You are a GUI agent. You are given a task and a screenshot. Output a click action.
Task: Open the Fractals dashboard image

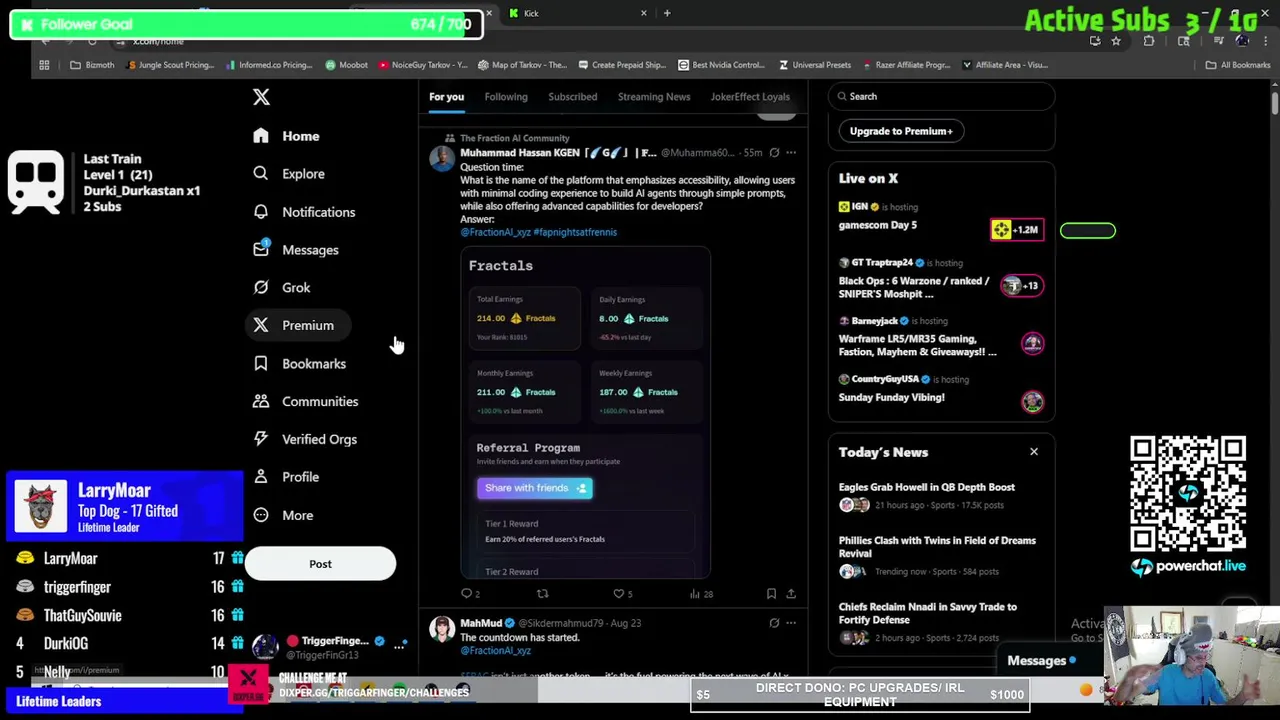click(x=586, y=413)
